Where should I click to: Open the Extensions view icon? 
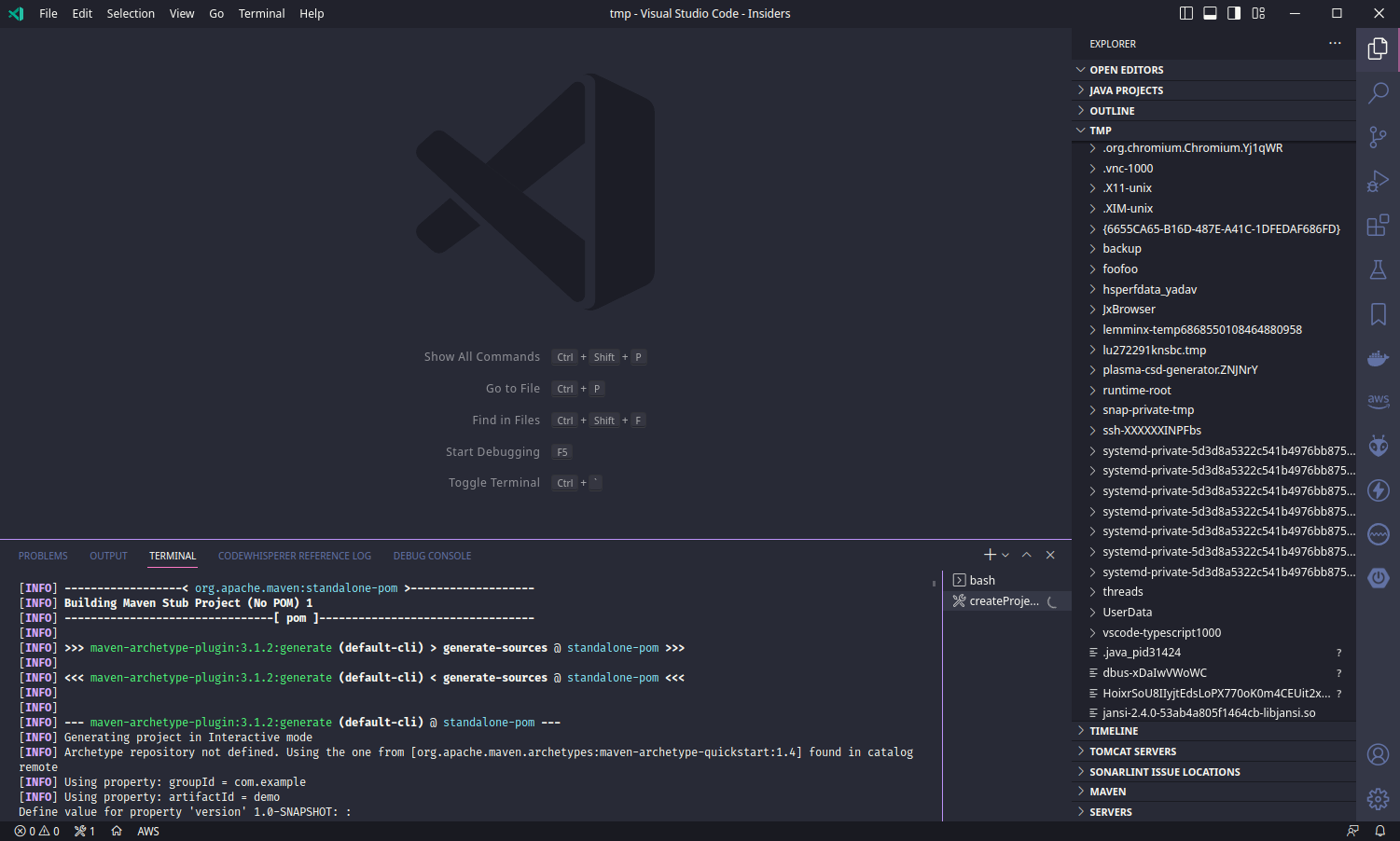(1378, 225)
